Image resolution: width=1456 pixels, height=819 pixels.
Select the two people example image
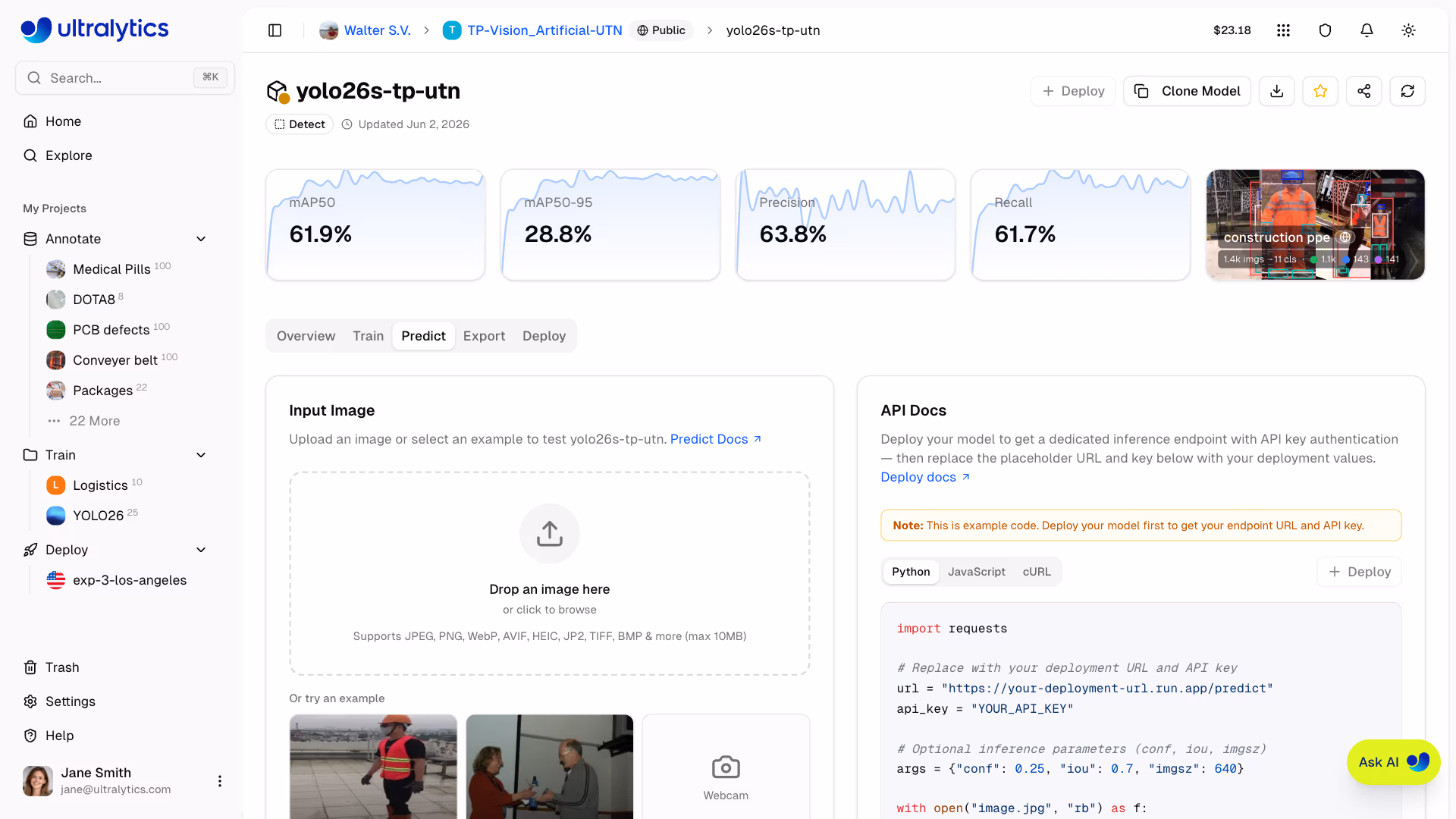pyautogui.click(x=550, y=767)
